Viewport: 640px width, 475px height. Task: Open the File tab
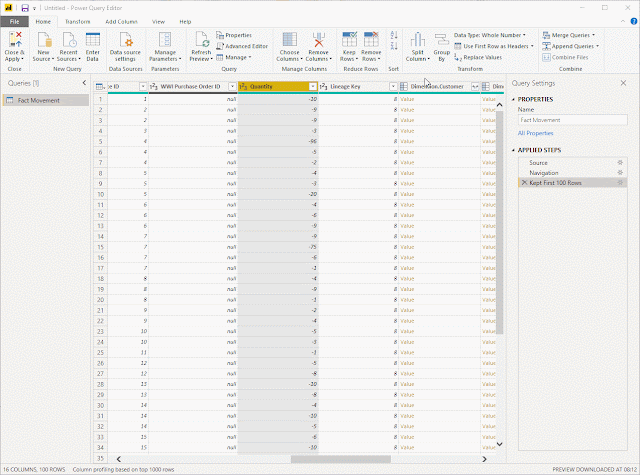(x=14, y=22)
